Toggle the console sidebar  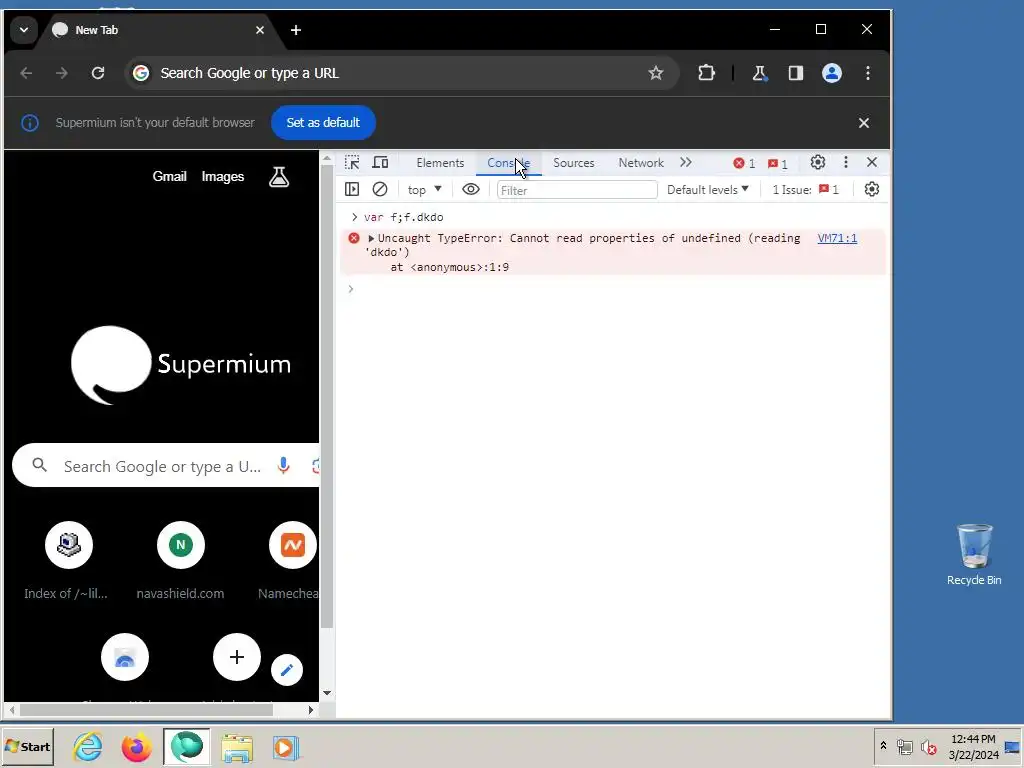352,189
